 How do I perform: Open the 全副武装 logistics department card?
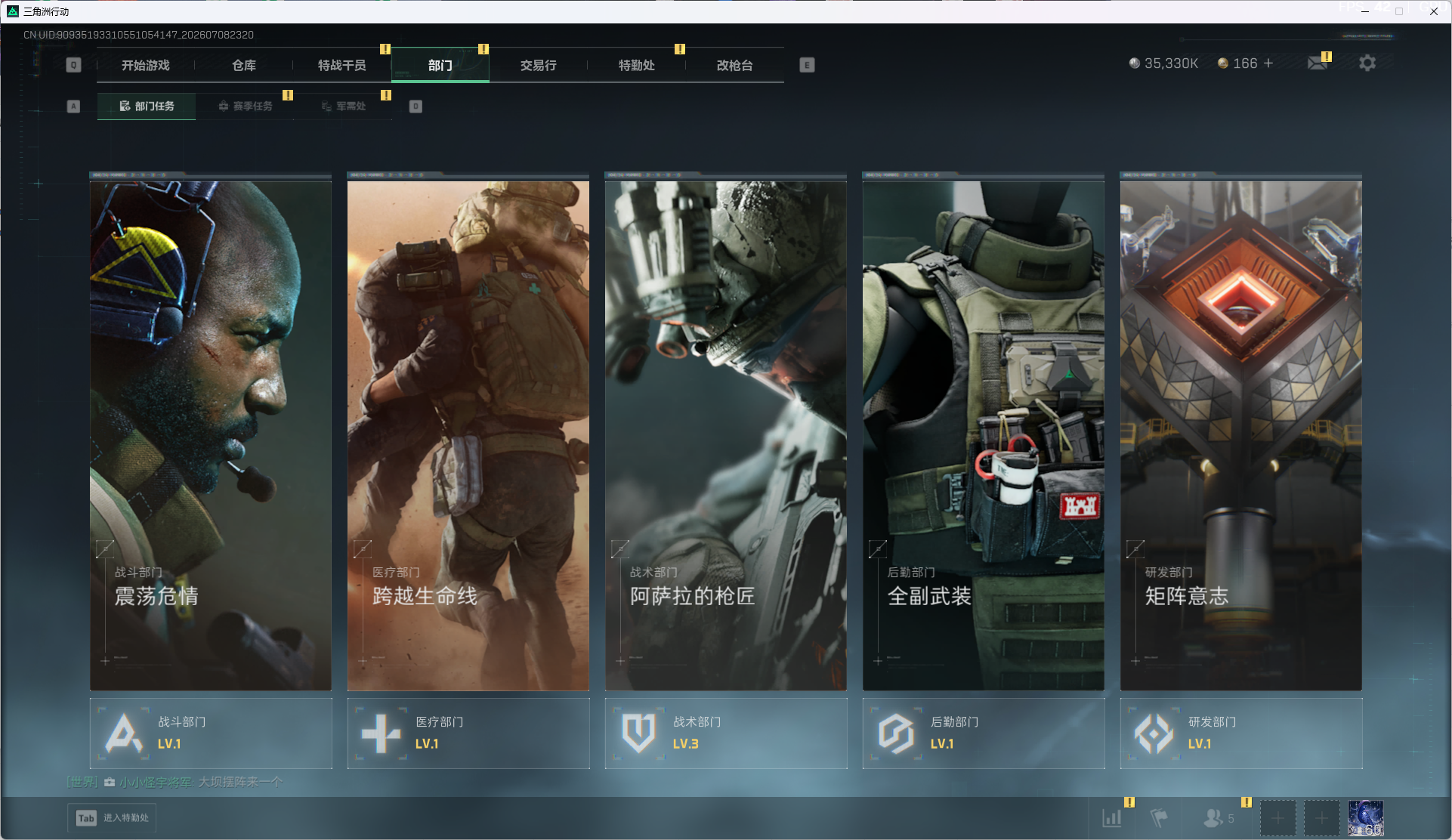pos(984,431)
